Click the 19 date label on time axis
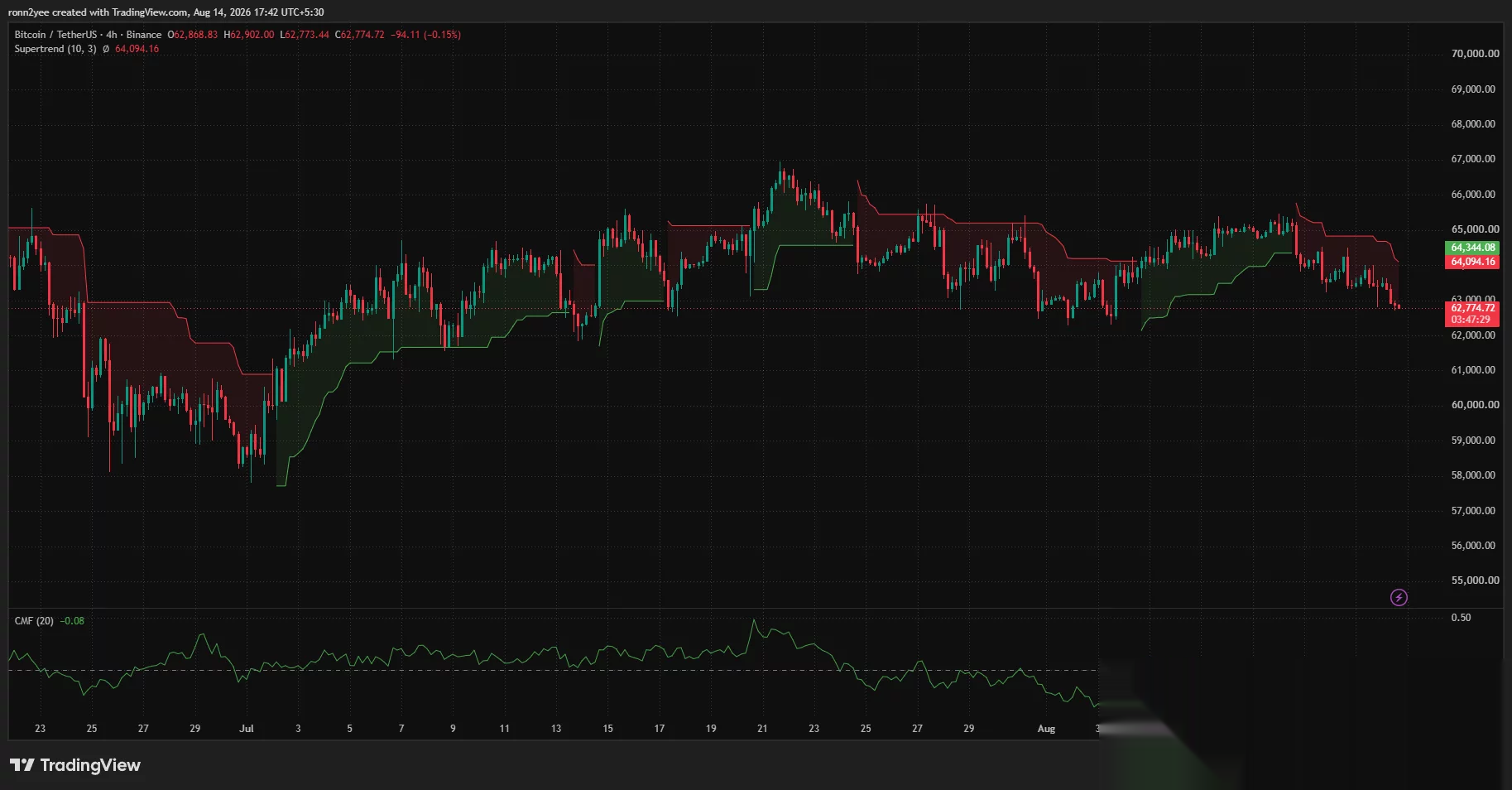This screenshot has width=1512, height=790. [711, 729]
